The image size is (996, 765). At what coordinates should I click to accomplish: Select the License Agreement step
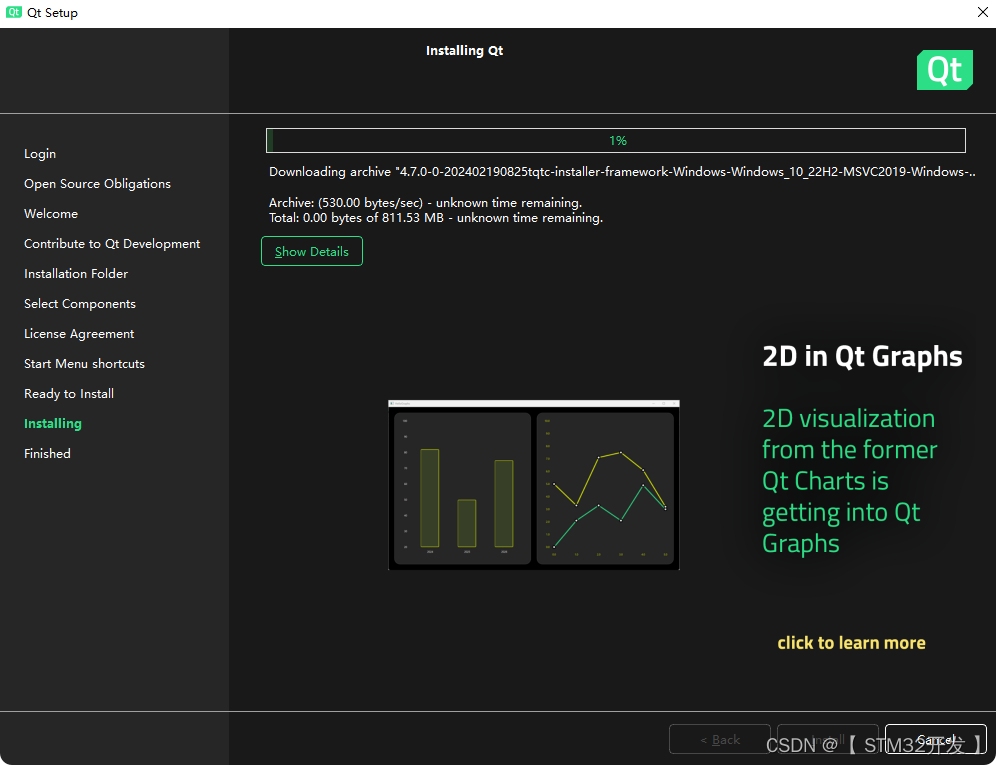pos(79,334)
